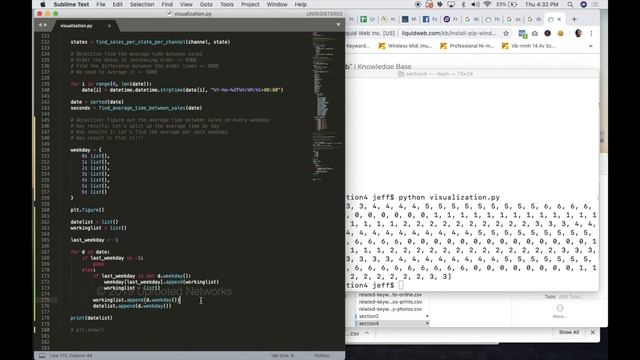
Task: Switch to the Facebook Chrome tab
Action: 429,19
